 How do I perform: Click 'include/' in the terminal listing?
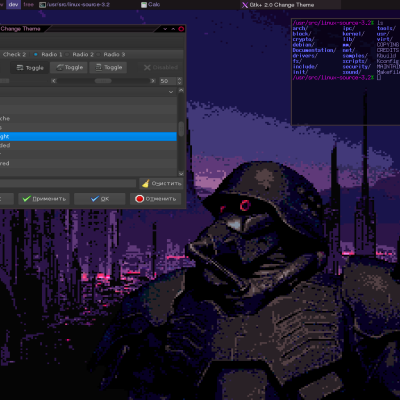tap(305, 67)
